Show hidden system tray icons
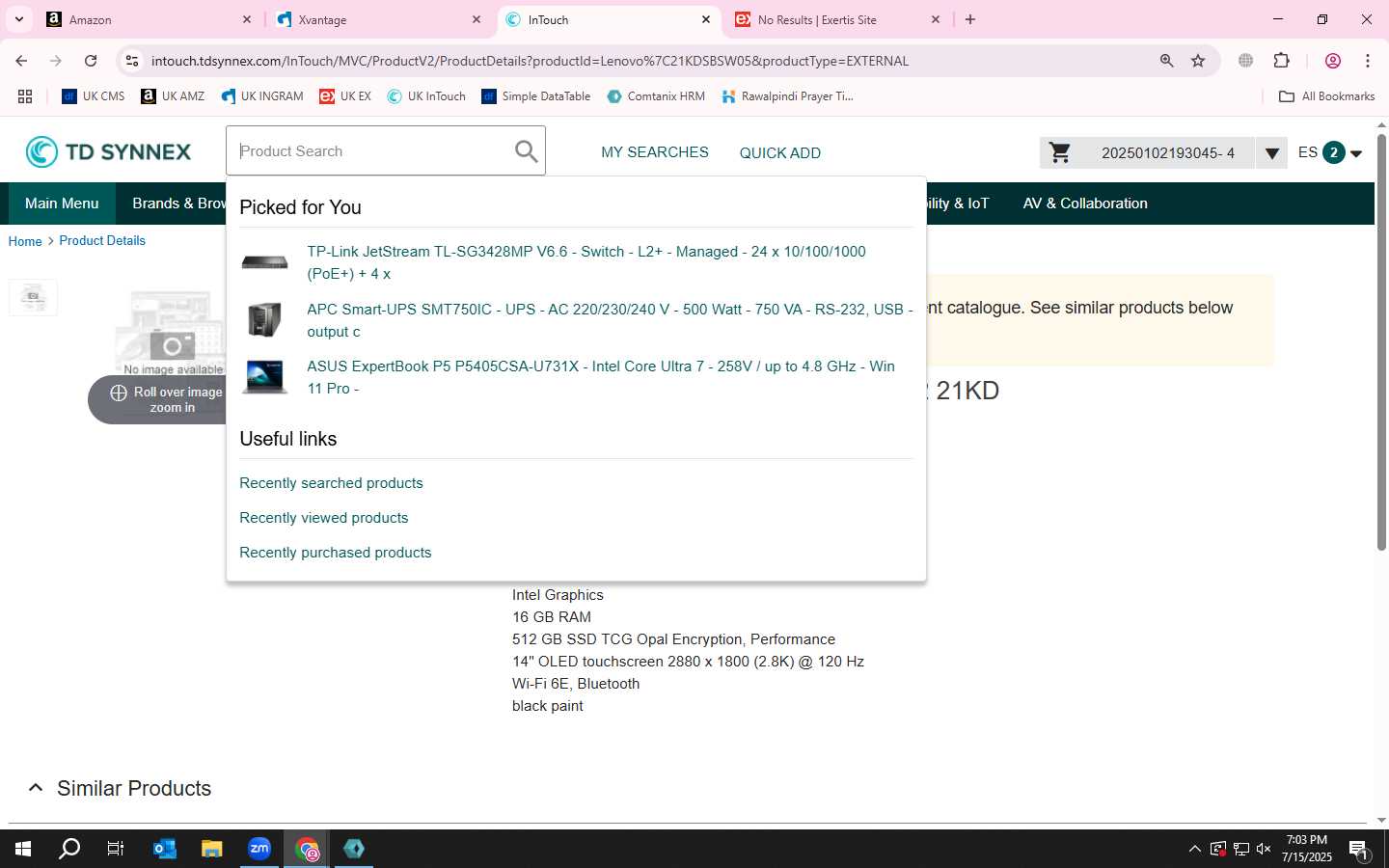The width and height of the screenshot is (1389, 868). [x=1194, y=849]
